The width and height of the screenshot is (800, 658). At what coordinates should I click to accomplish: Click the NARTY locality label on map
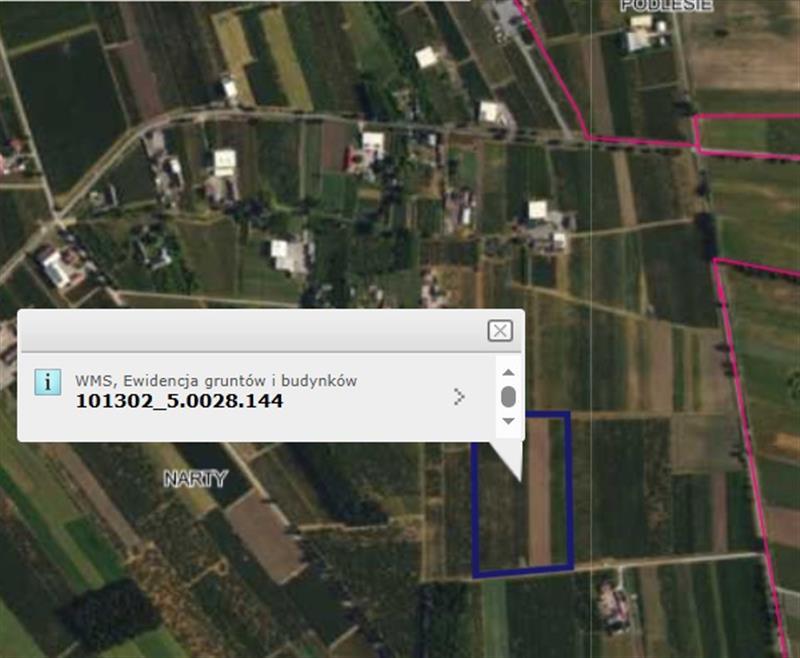coord(195,479)
